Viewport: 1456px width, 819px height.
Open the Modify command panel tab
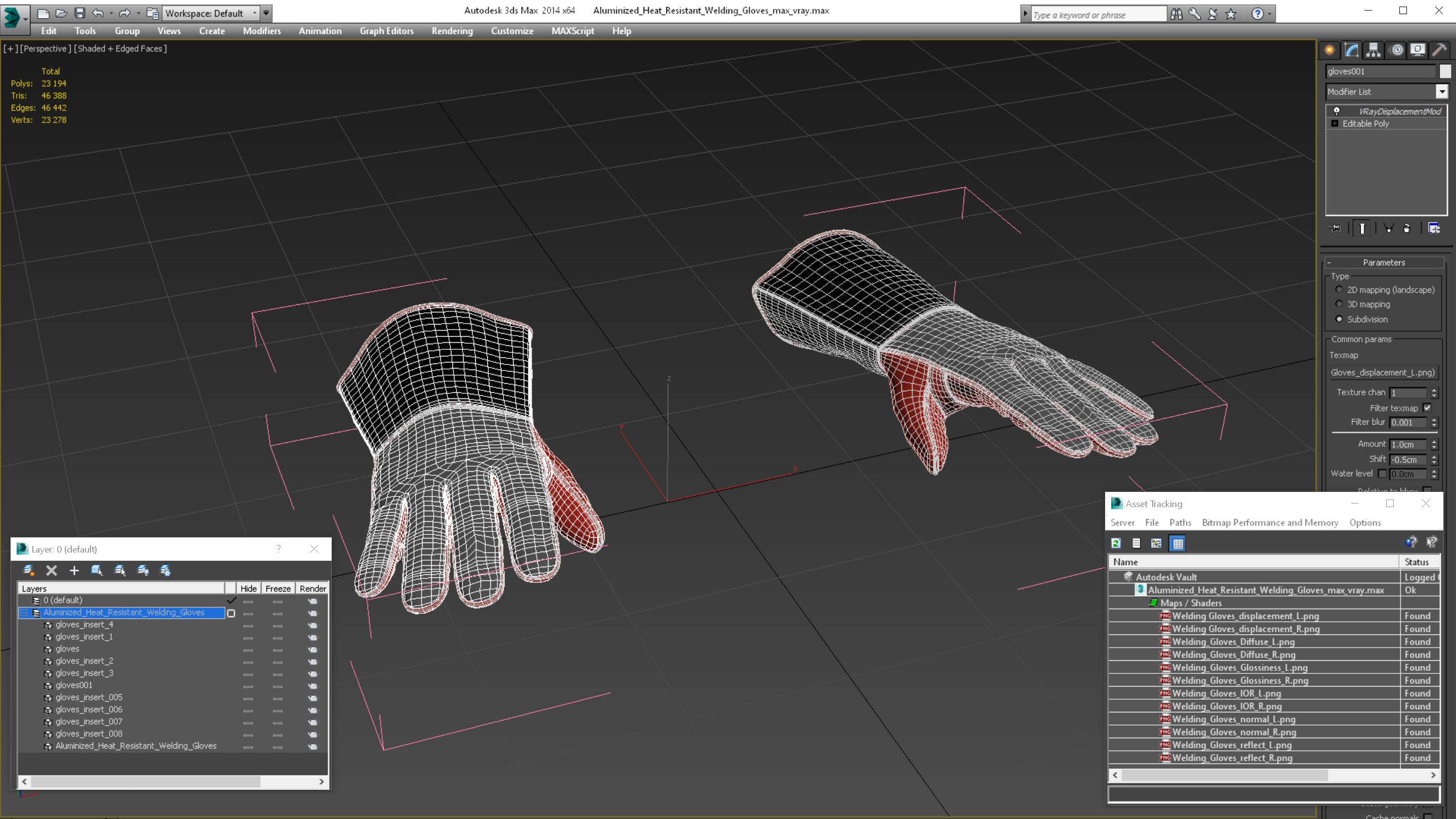[1351, 51]
